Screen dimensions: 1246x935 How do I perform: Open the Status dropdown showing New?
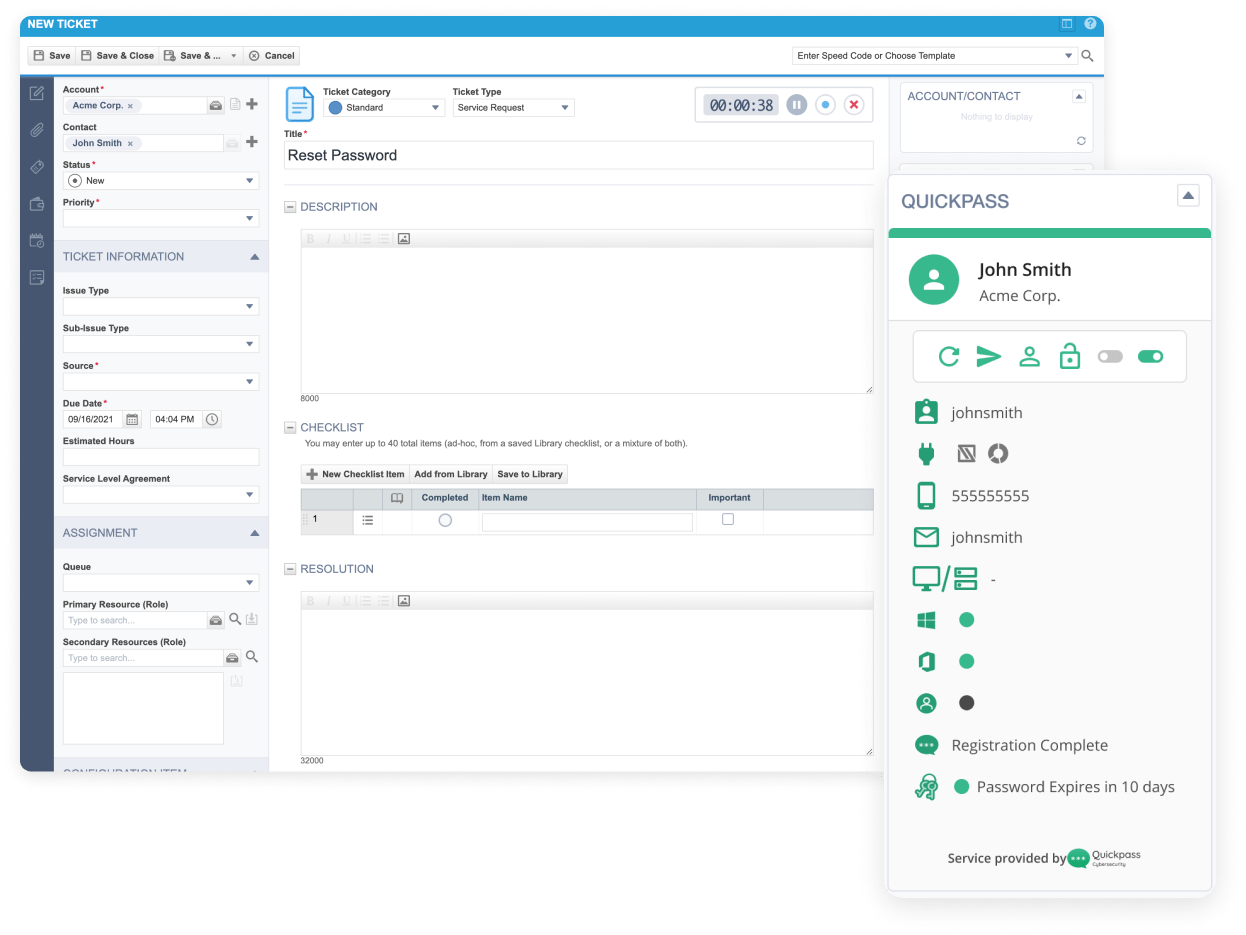[161, 181]
